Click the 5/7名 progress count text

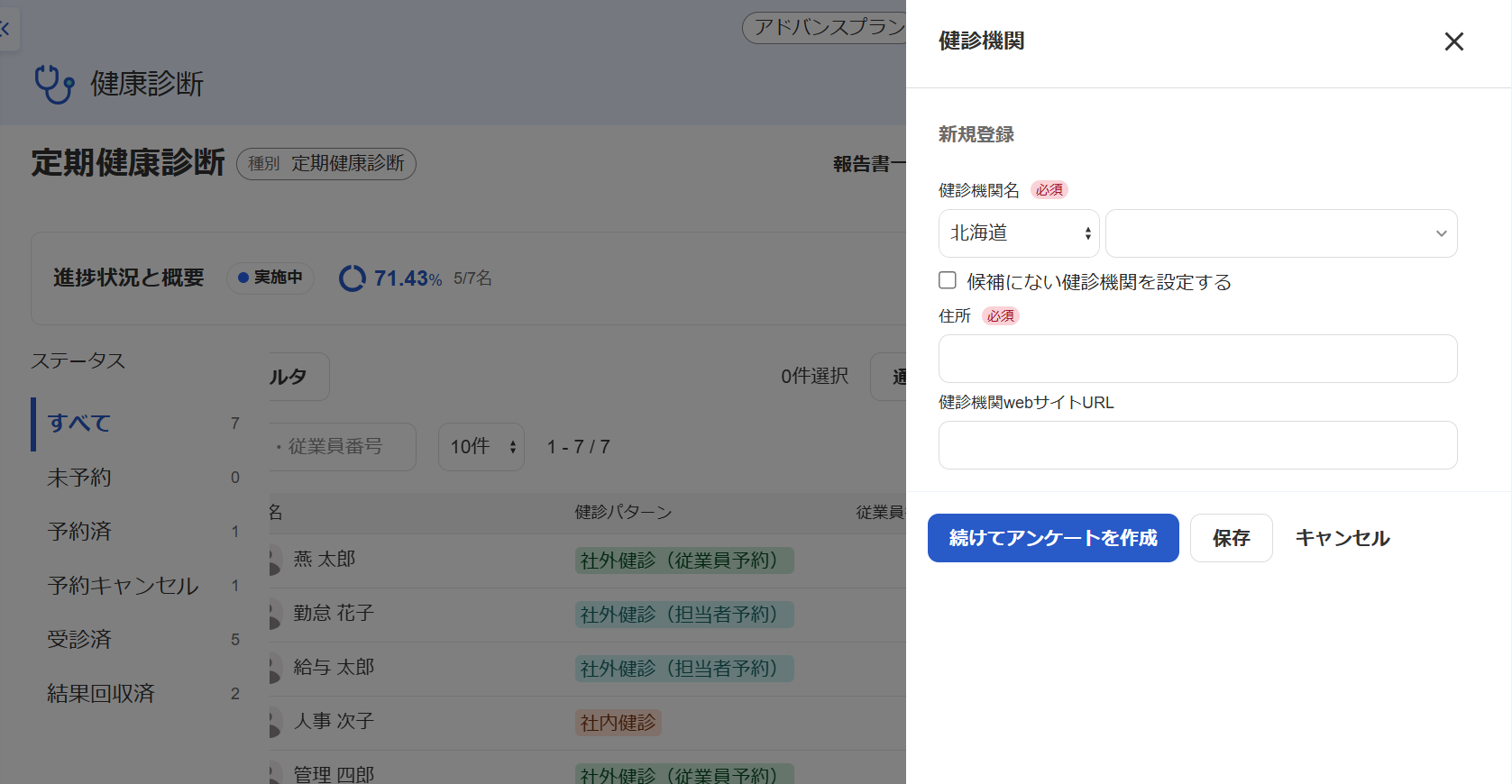coord(472,278)
